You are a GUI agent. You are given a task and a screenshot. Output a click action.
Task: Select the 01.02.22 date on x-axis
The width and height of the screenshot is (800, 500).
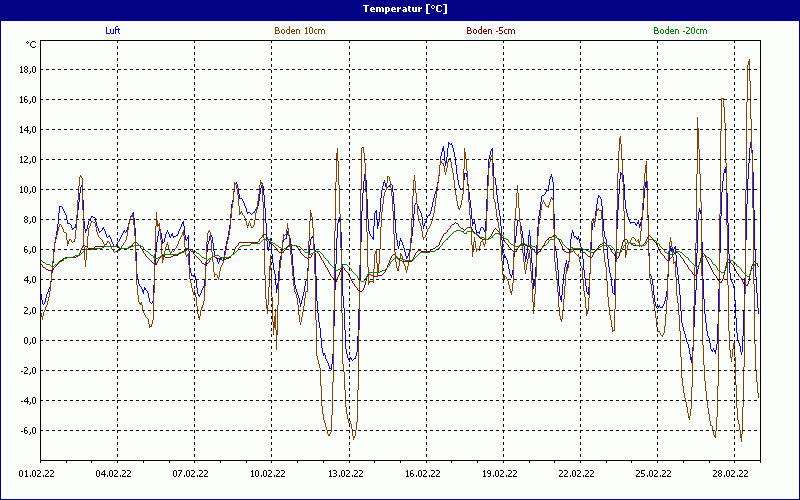point(37,475)
